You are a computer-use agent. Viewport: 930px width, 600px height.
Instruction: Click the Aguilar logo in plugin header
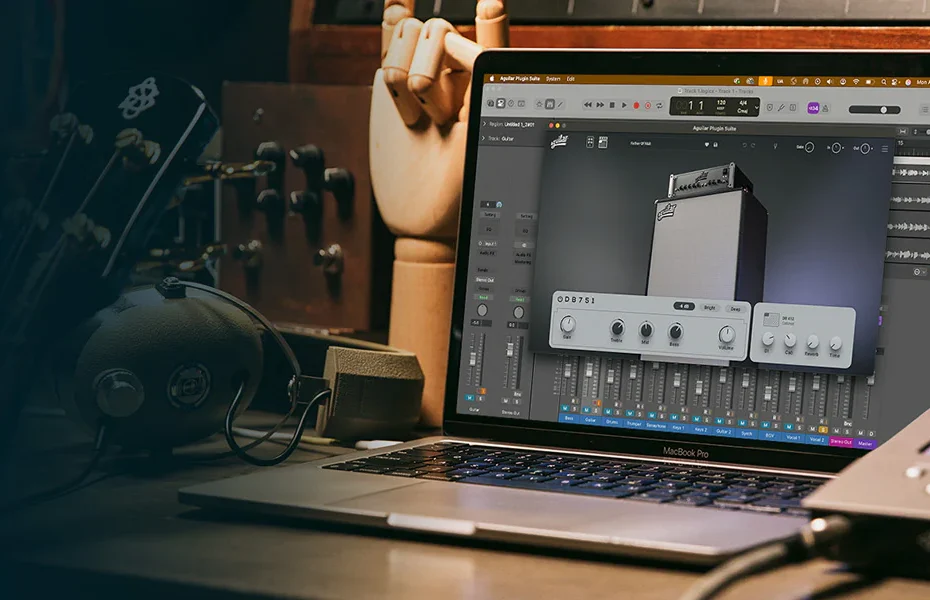(x=559, y=141)
